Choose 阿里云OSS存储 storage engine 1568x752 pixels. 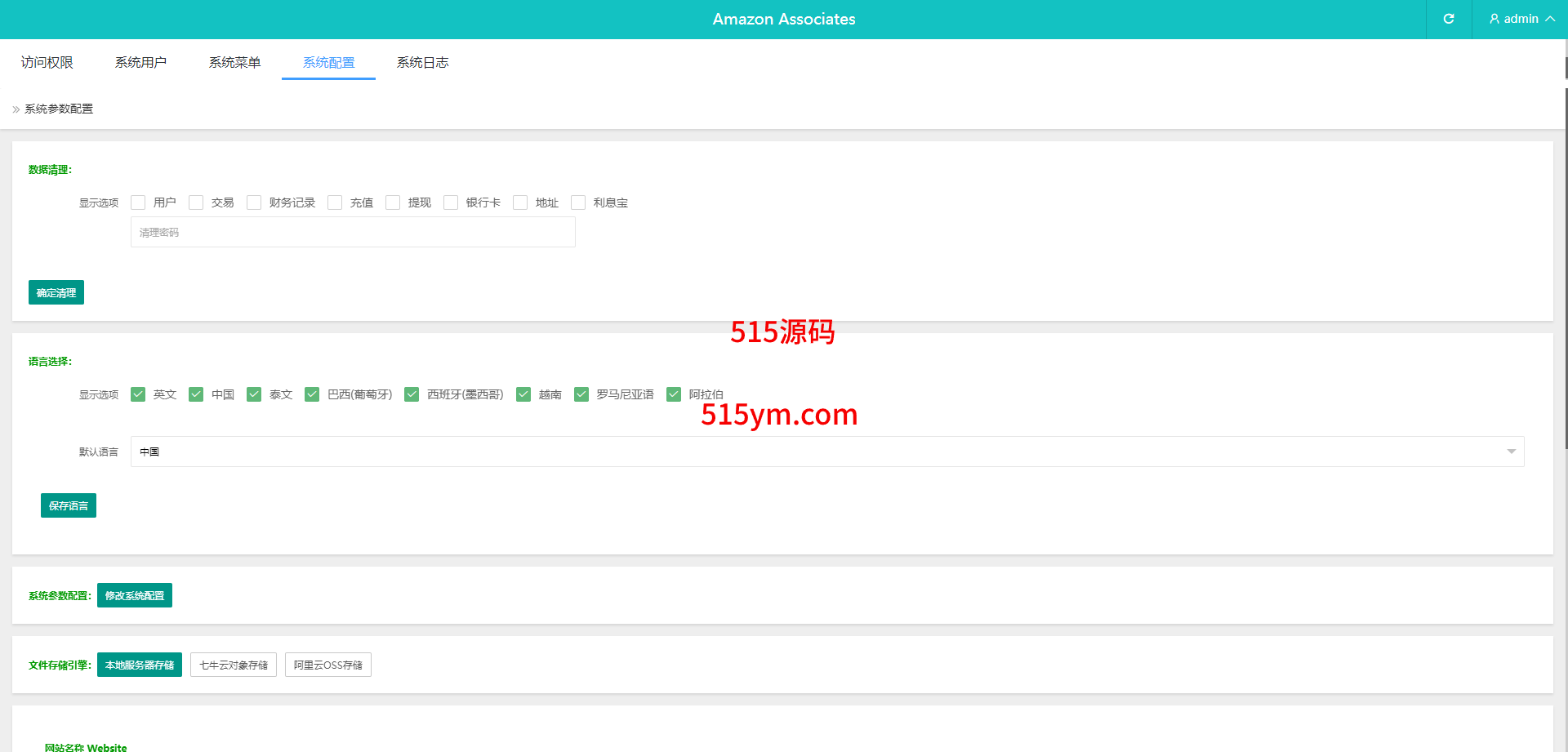328,665
